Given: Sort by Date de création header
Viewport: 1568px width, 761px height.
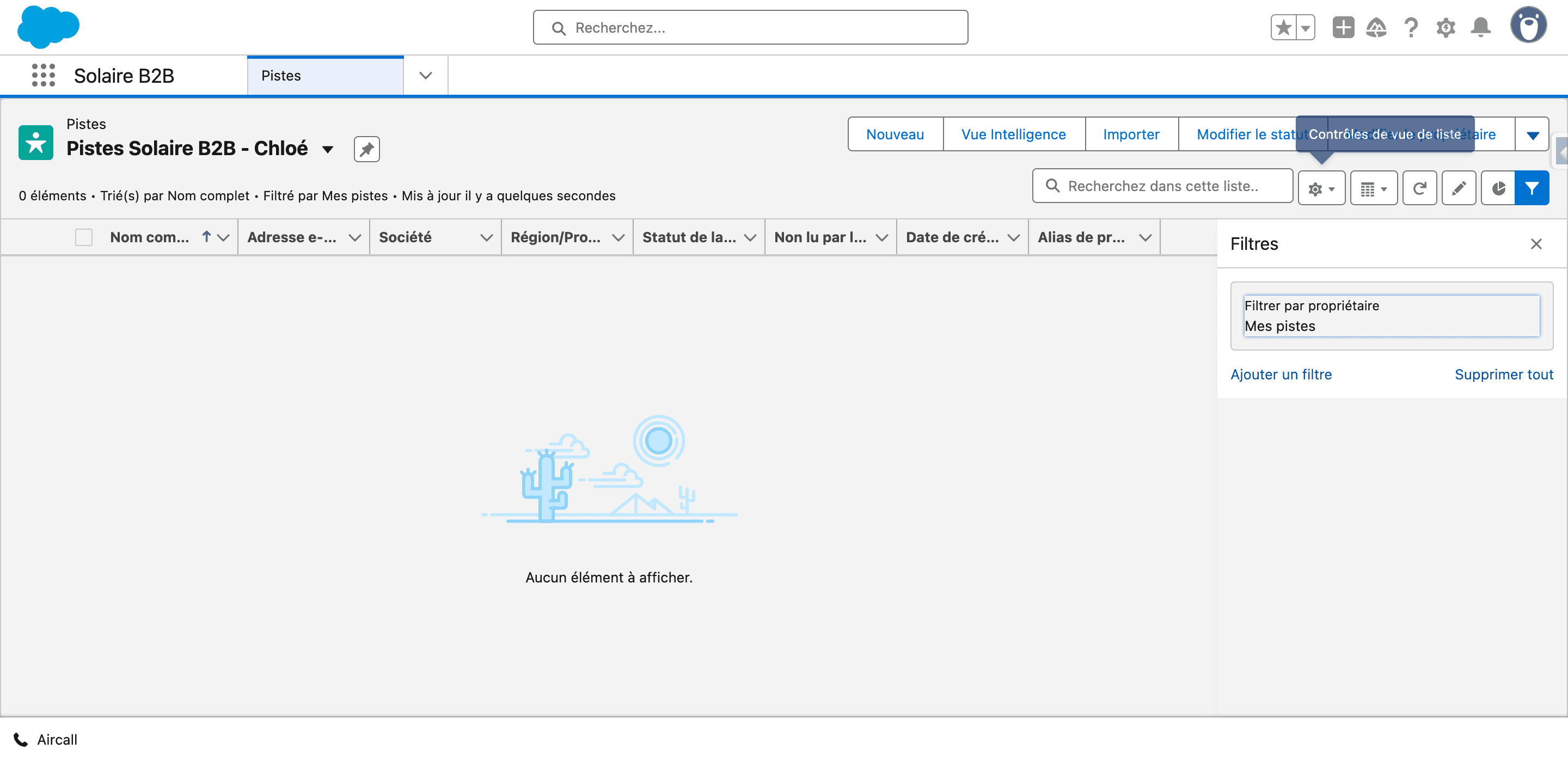Looking at the screenshot, I should pos(952,237).
